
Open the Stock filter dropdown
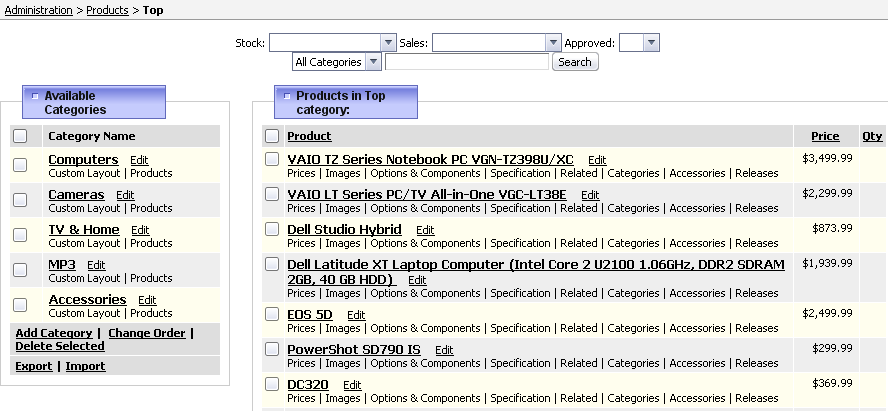[332, 42]
